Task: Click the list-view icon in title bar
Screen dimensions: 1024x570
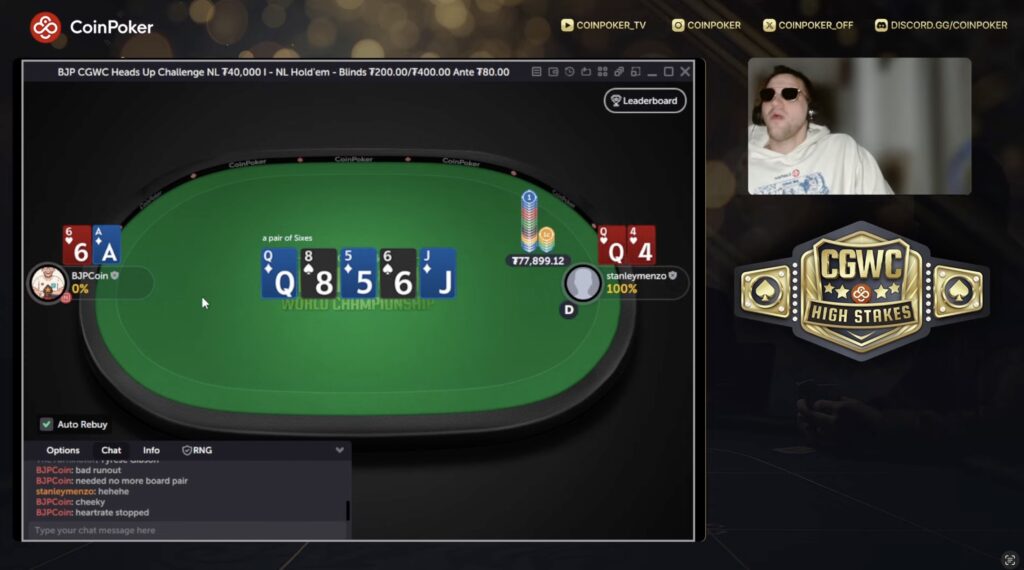Action: [536, 71]
